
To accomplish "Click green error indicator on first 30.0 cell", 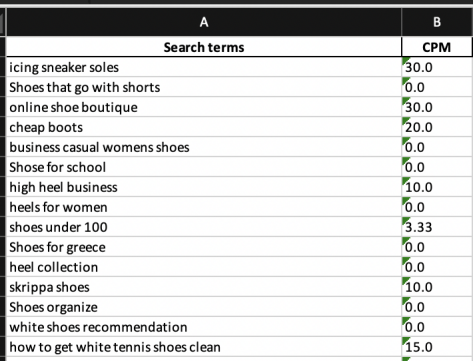I will 405,60.
